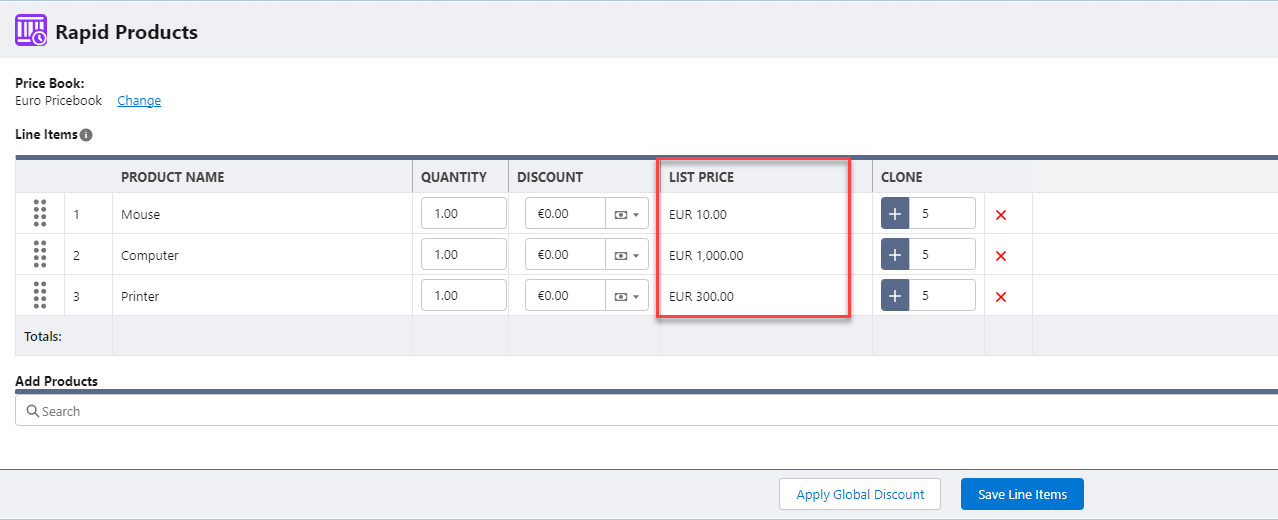Delete the Printer line item
The width and height of the screenshot is (1278, 520).
(x=1001, y=297)
